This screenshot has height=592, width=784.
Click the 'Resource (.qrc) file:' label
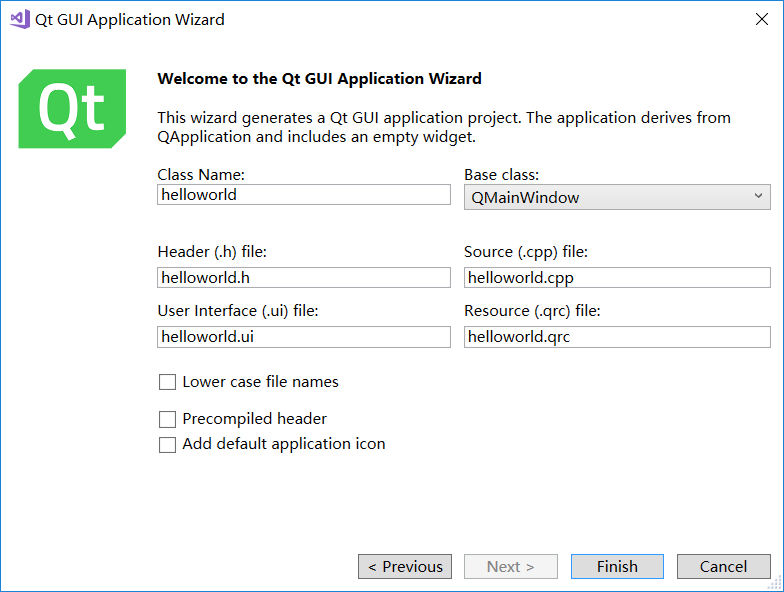[532, 311]
